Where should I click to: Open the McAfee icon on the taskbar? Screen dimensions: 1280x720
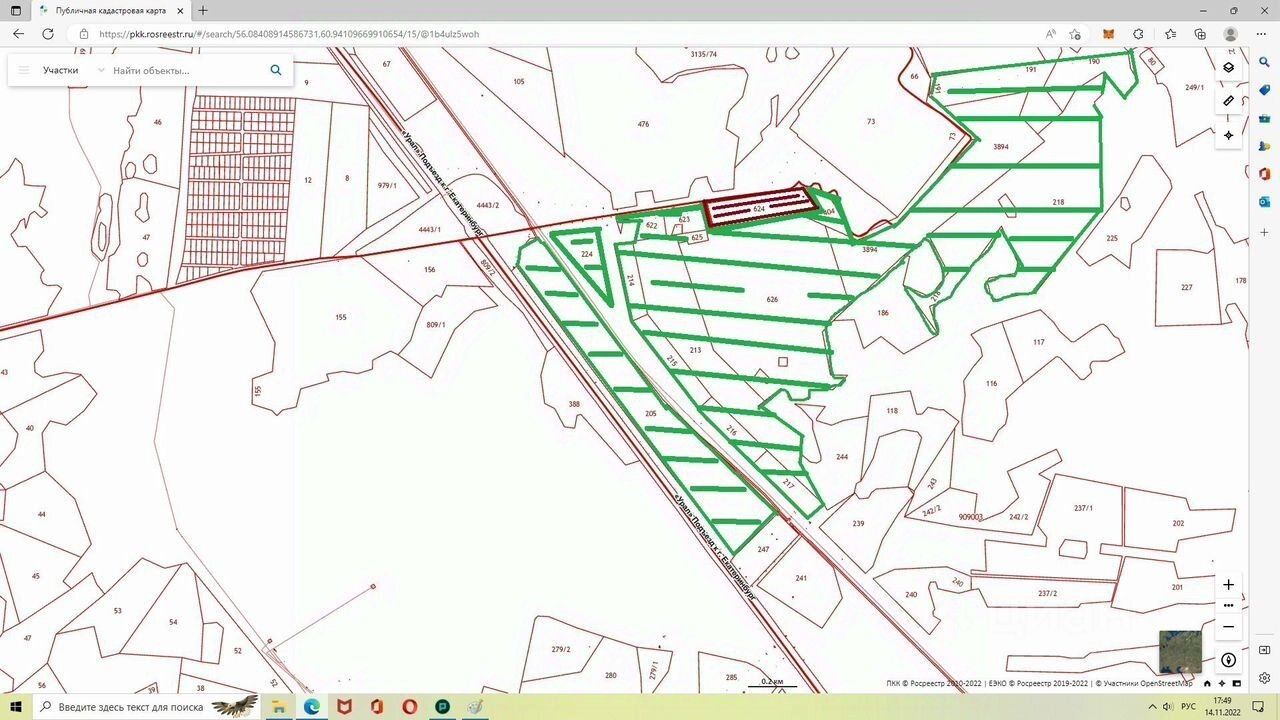tap(345, 707)
